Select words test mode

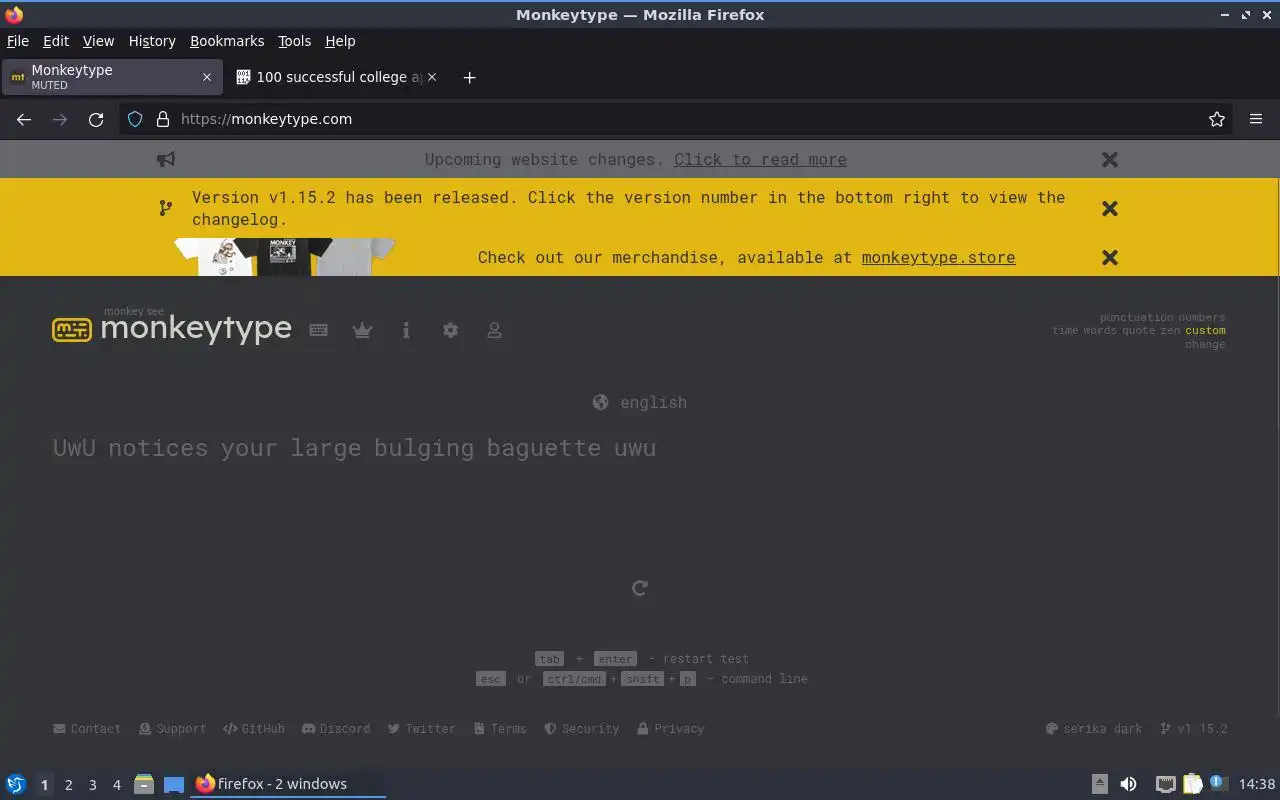(x=1100, y=330)
